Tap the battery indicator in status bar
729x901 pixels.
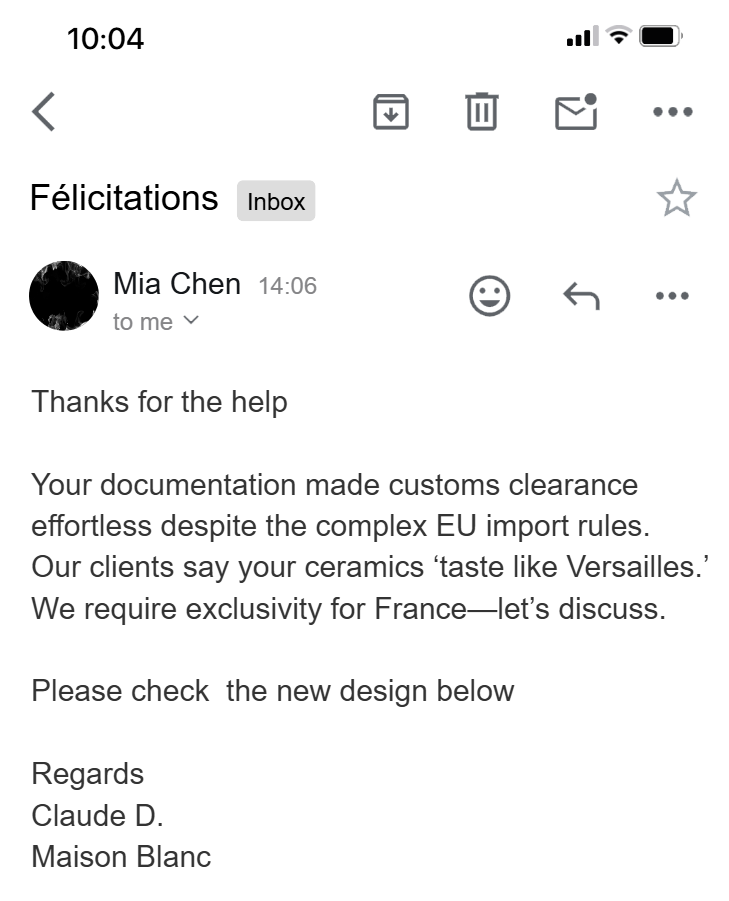[x=661, y=36]
